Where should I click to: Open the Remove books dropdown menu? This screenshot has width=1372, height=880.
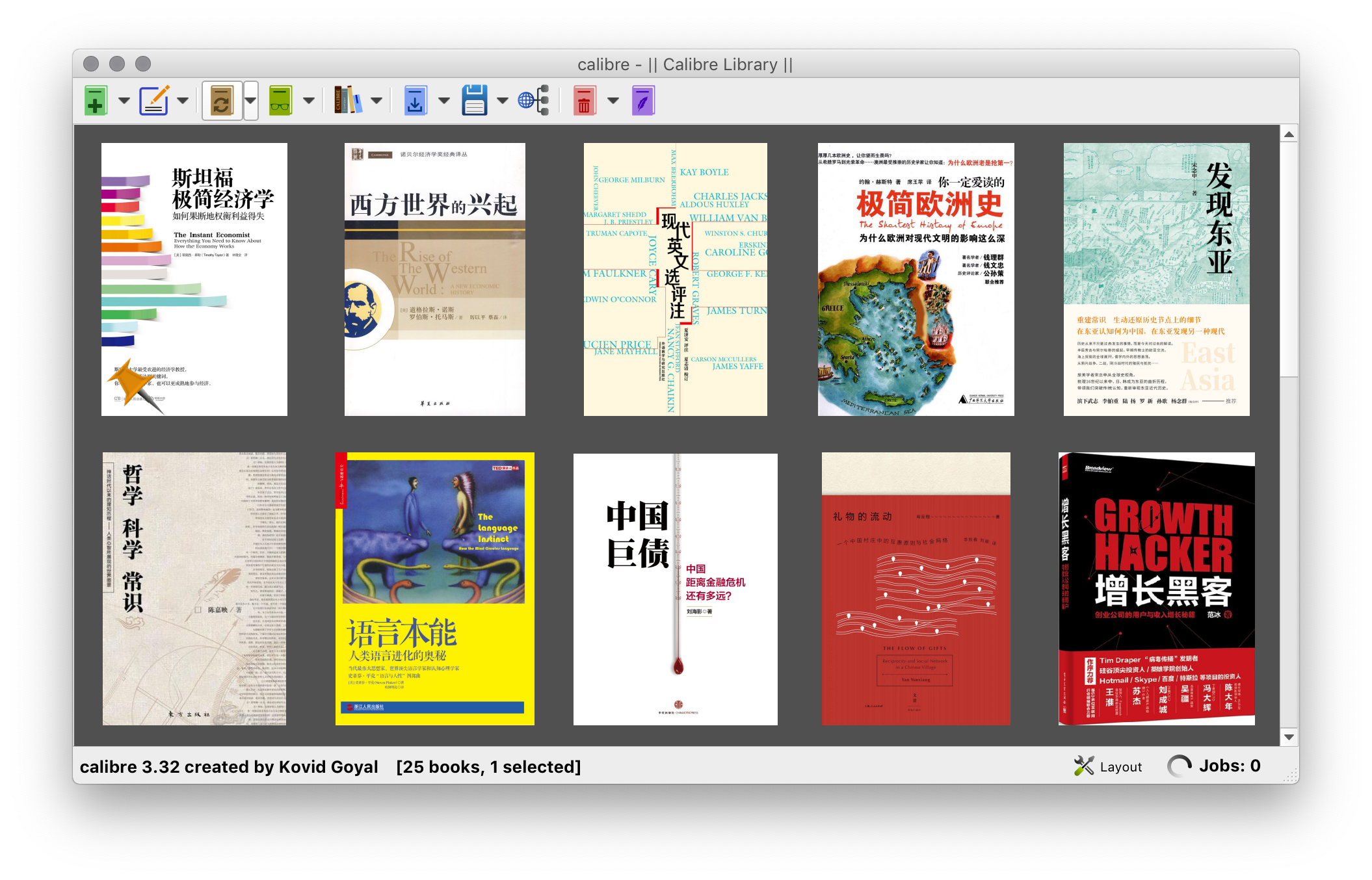(612, 100)
